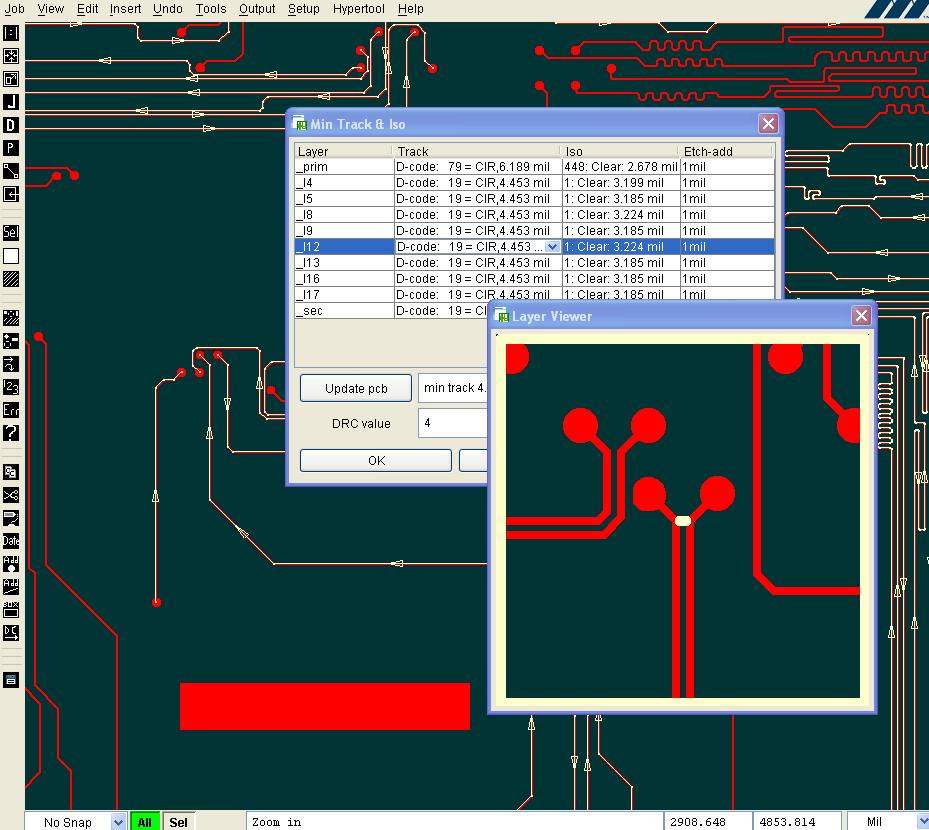929x830 pixels.
Task: Open the Help menu
Action: tap(411, 9)
